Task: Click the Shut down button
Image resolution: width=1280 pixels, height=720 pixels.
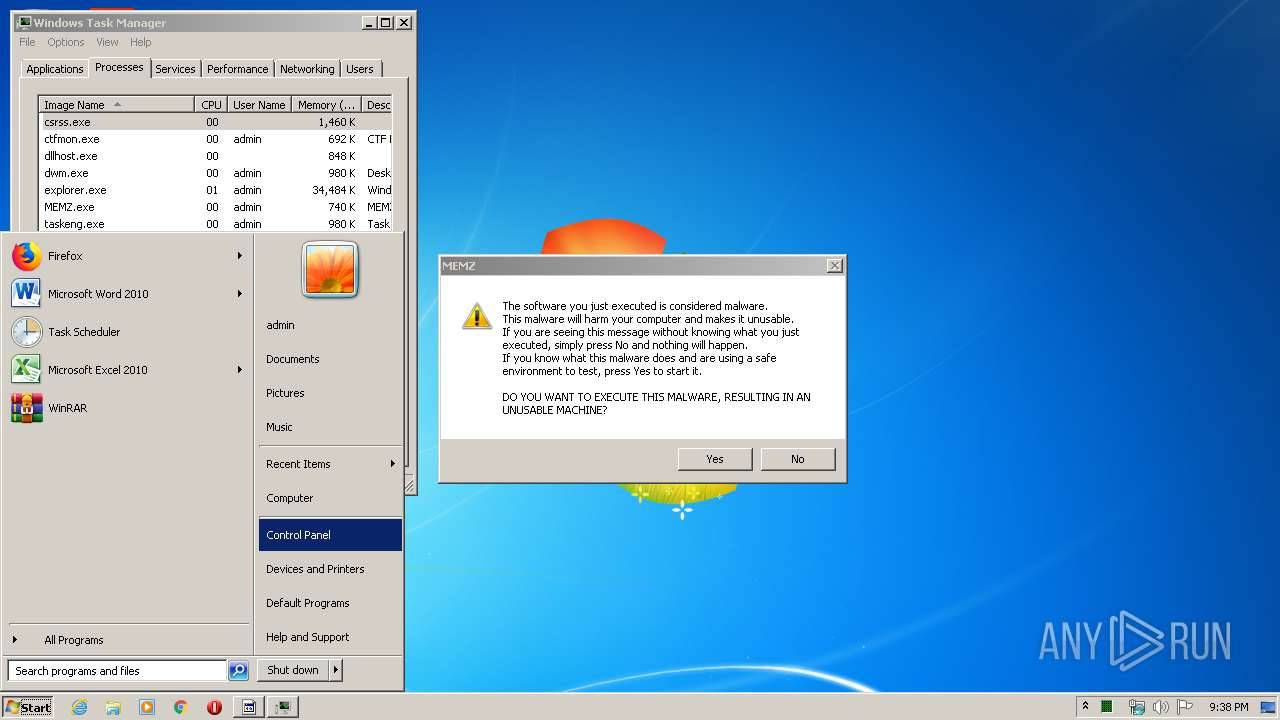Action: (293, 670)
